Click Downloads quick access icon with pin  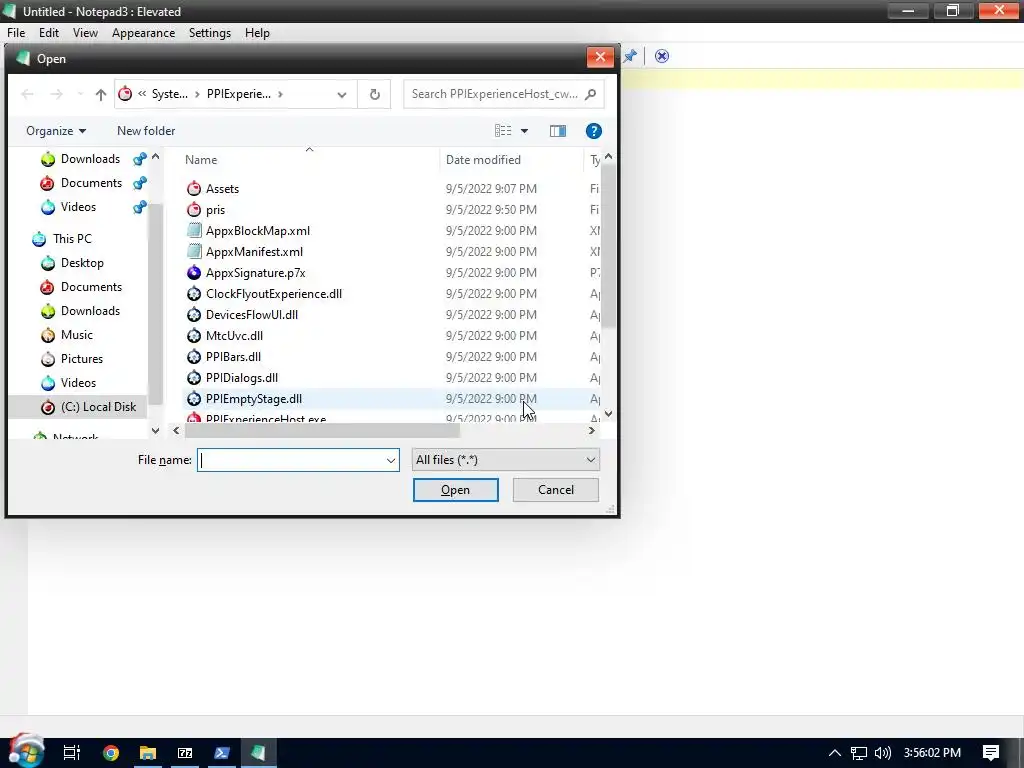[48, 159]
